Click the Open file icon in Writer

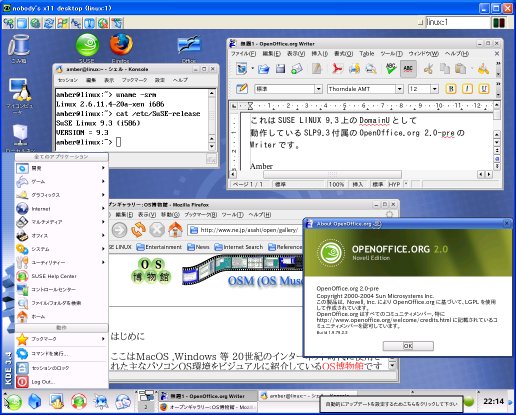[x=264, y=69]
